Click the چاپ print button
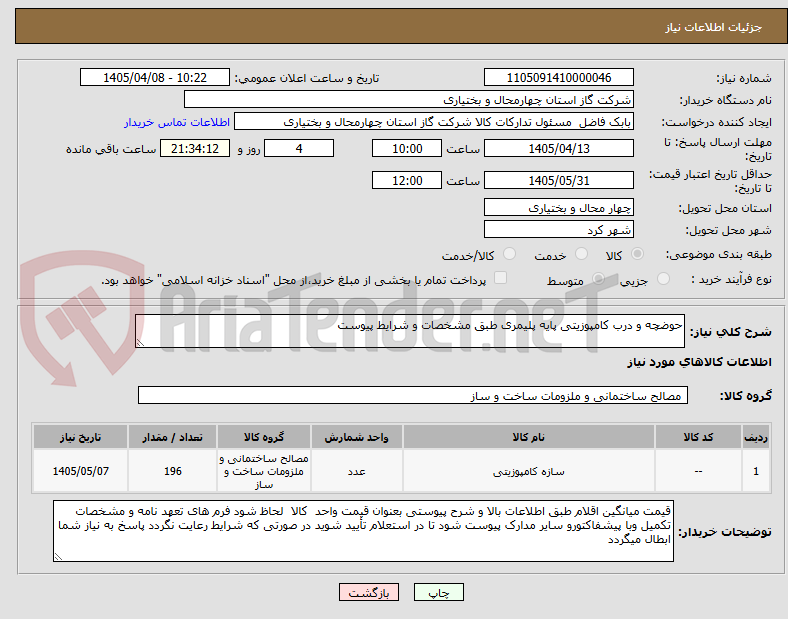 (439, 592)
